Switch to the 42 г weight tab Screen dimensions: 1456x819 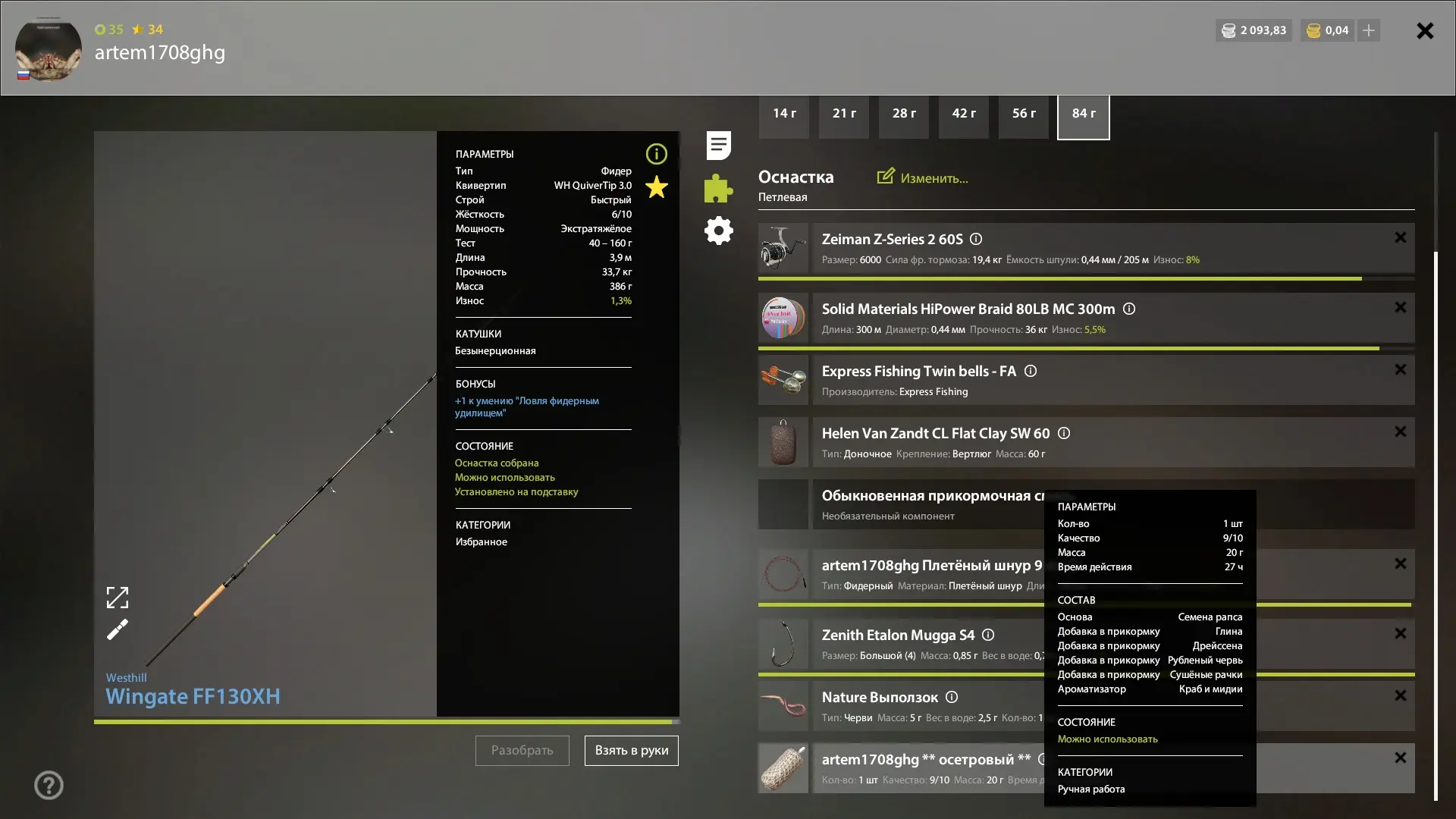pyautogui.click(x=964, y=117)
